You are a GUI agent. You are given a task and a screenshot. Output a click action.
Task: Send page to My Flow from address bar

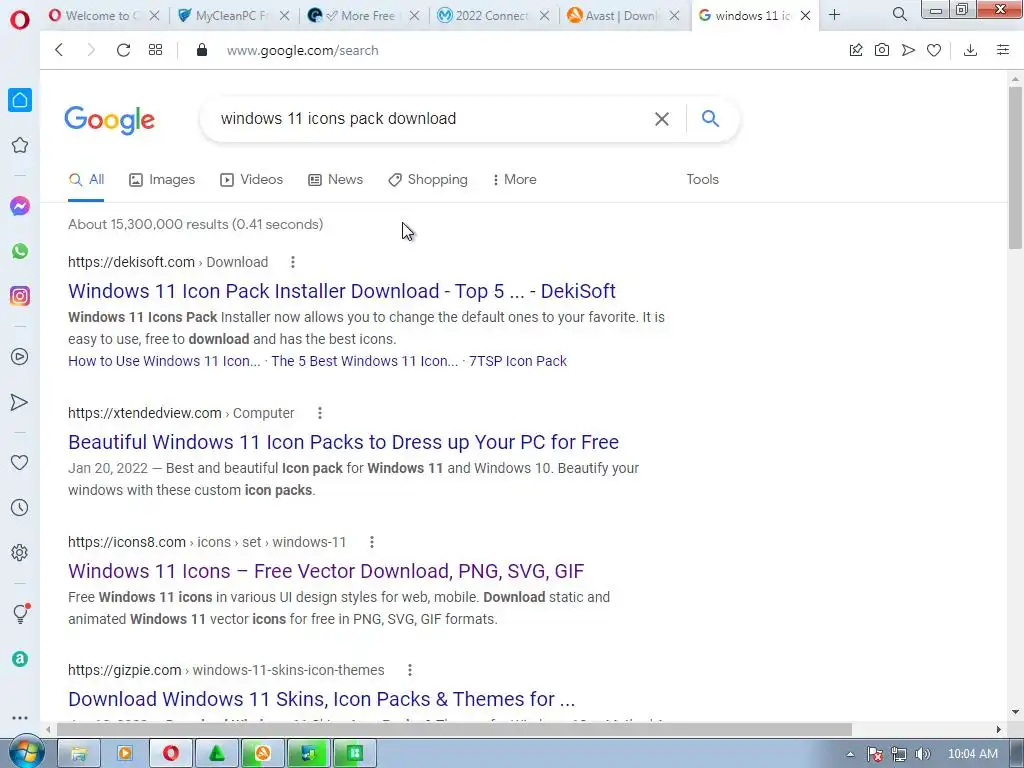tap(908, 50)
